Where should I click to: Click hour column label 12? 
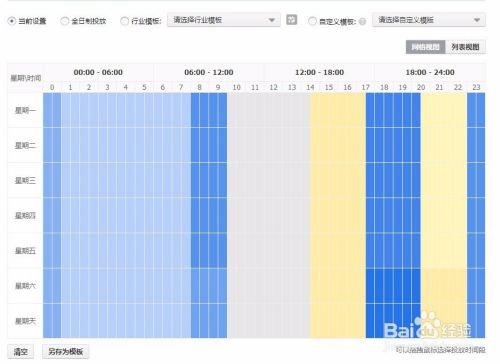click(x=273, y=87)
